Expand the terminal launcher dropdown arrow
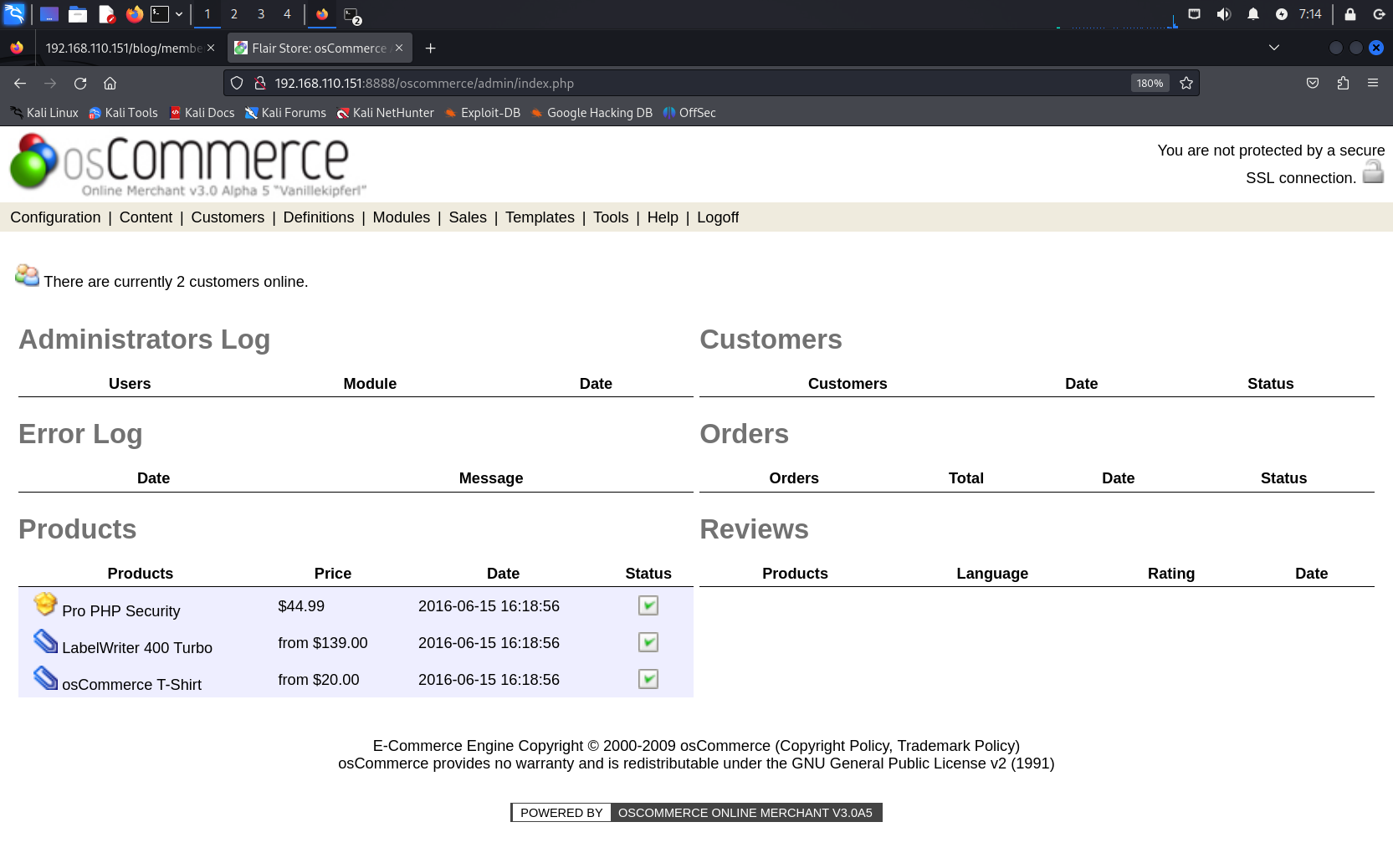 tap(179, 14)
